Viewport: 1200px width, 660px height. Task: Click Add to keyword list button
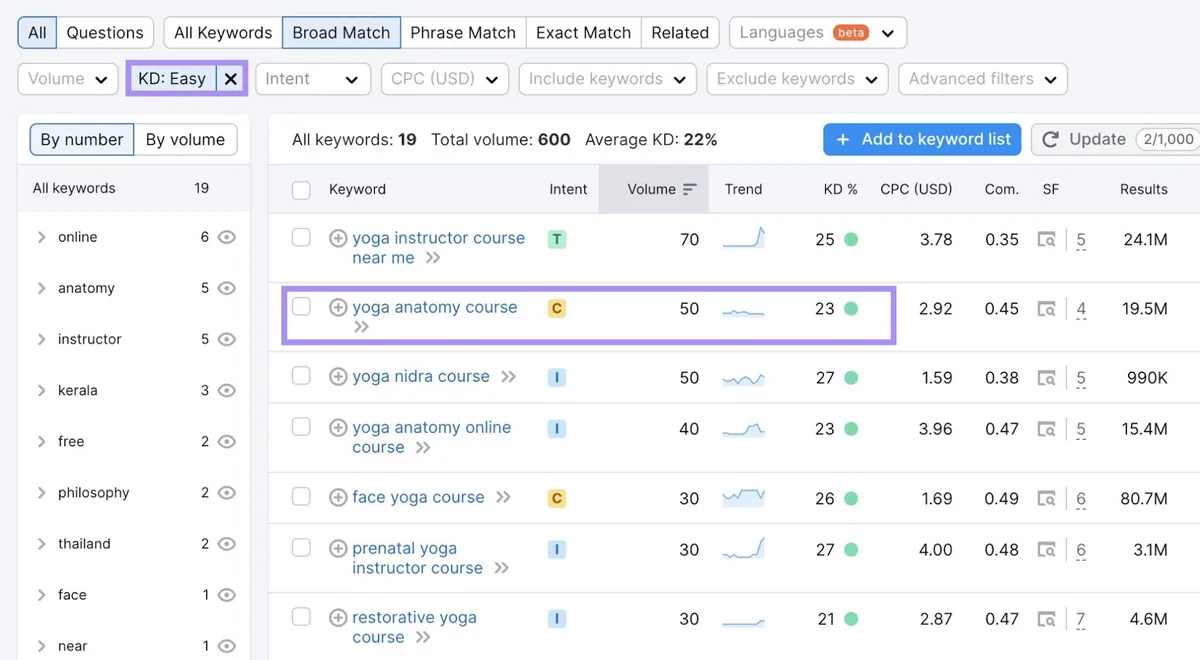pos(922,139)
